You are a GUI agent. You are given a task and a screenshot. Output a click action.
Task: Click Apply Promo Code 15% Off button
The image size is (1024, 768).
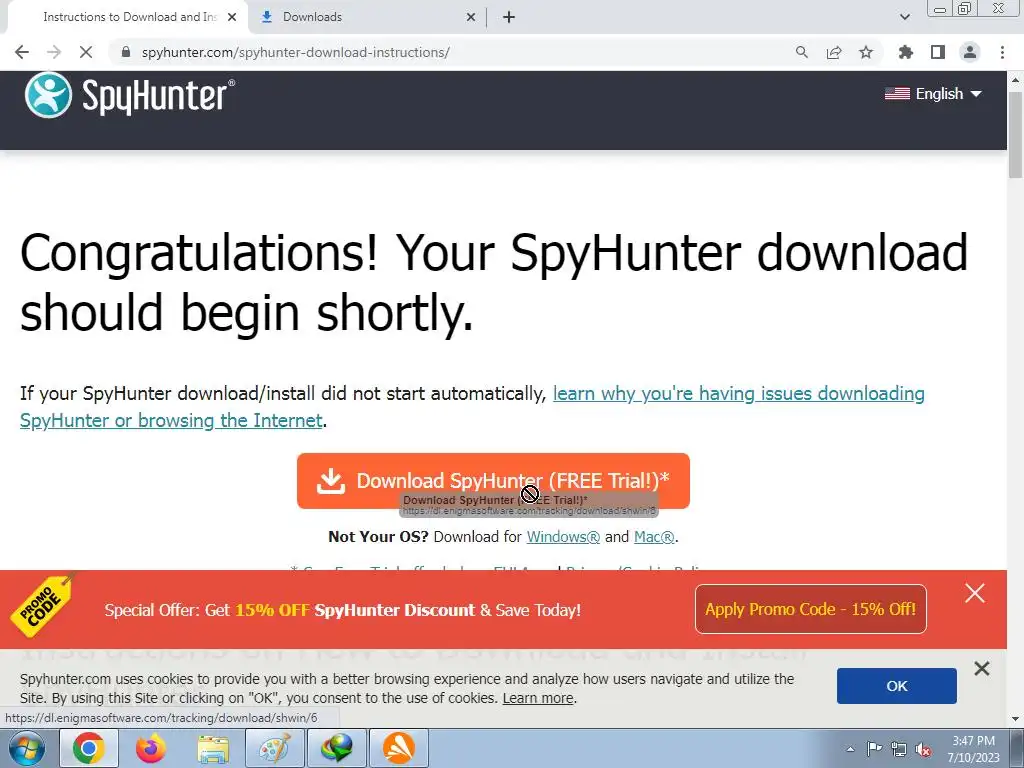810,609
